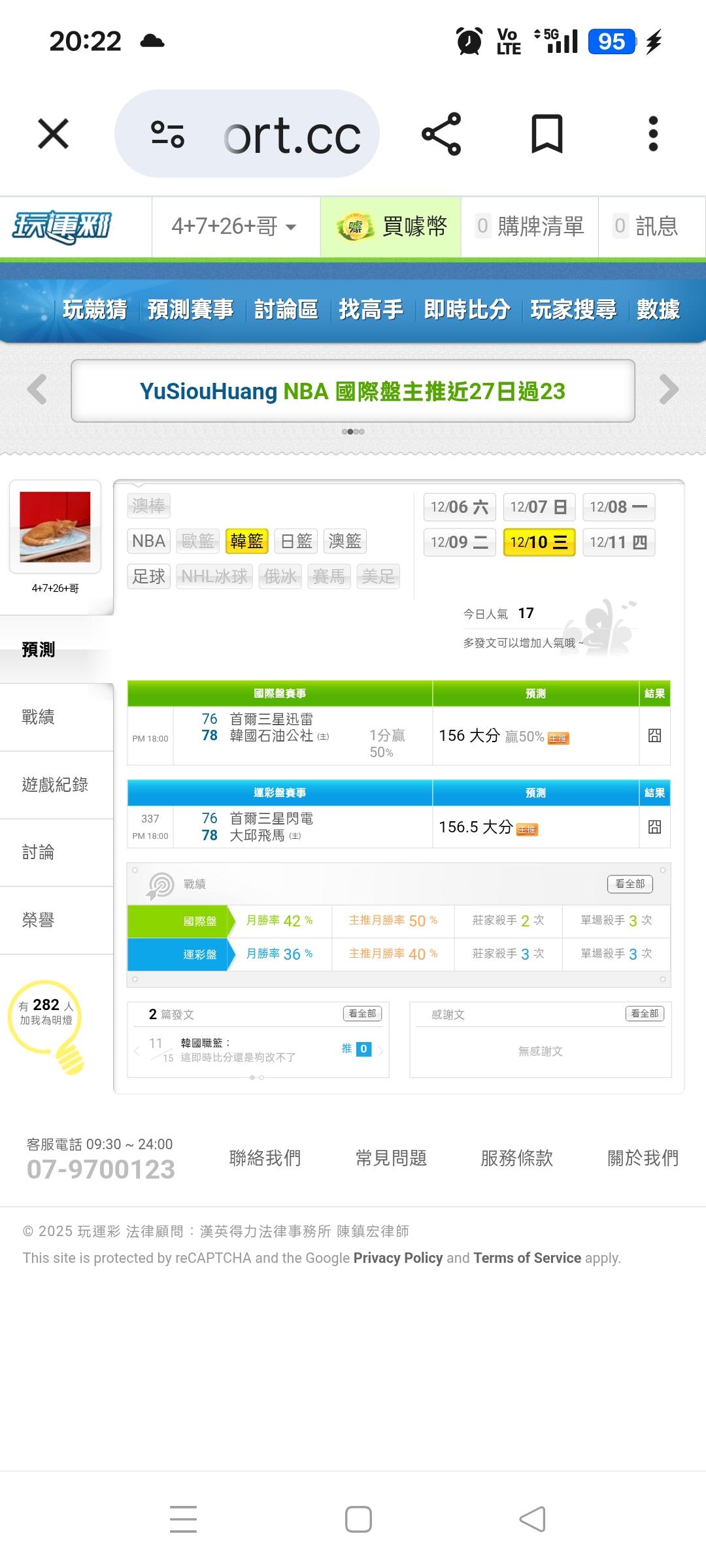706x1568 pixels.
Task: Open the browser three-dot menu
Action: coord(652,134)
